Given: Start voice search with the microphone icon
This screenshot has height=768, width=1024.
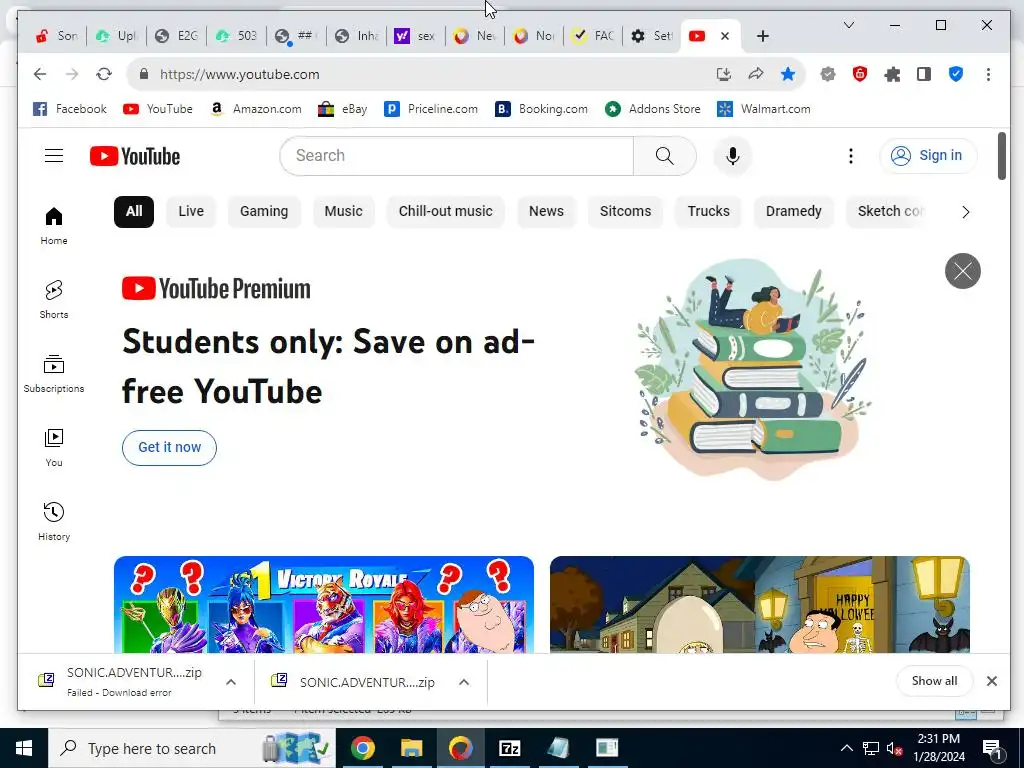Looking at the screenshot, I should point(732,155).
